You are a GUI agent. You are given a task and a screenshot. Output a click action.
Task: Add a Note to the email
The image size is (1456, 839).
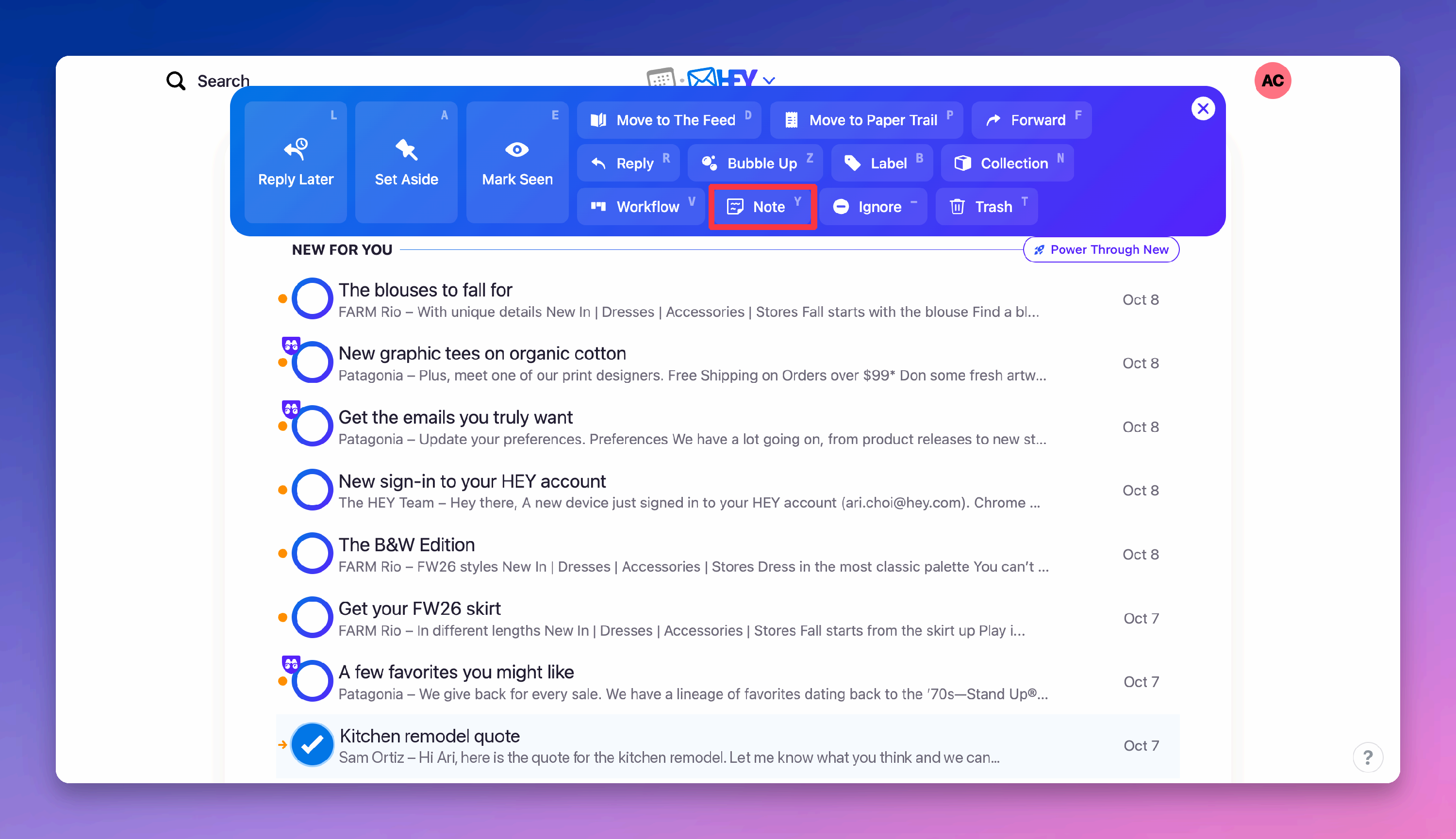click(762, 206)
